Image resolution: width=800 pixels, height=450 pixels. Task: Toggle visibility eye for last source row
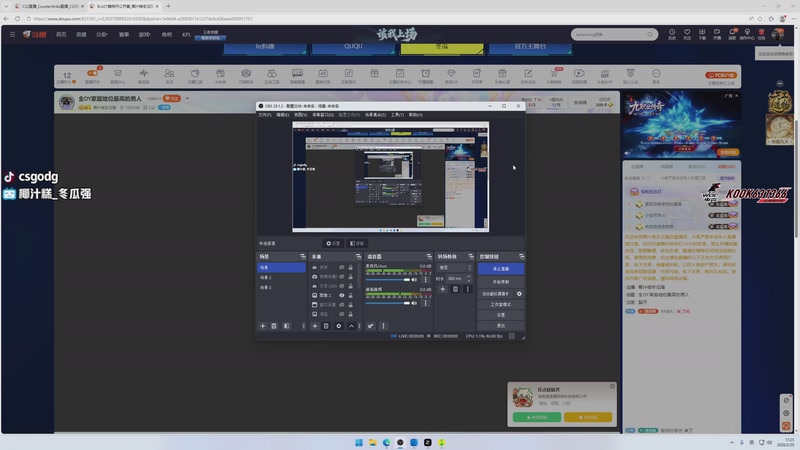pyautogui.click(x=342, y=314)
